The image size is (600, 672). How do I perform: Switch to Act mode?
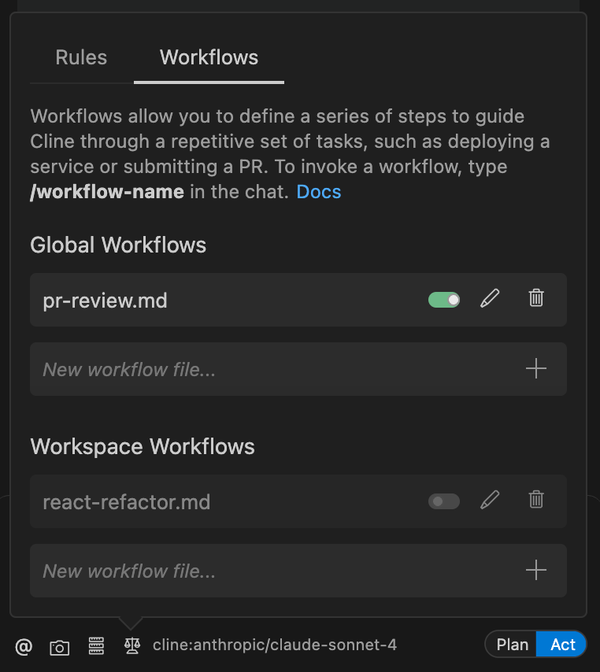[x=562, y=645]
